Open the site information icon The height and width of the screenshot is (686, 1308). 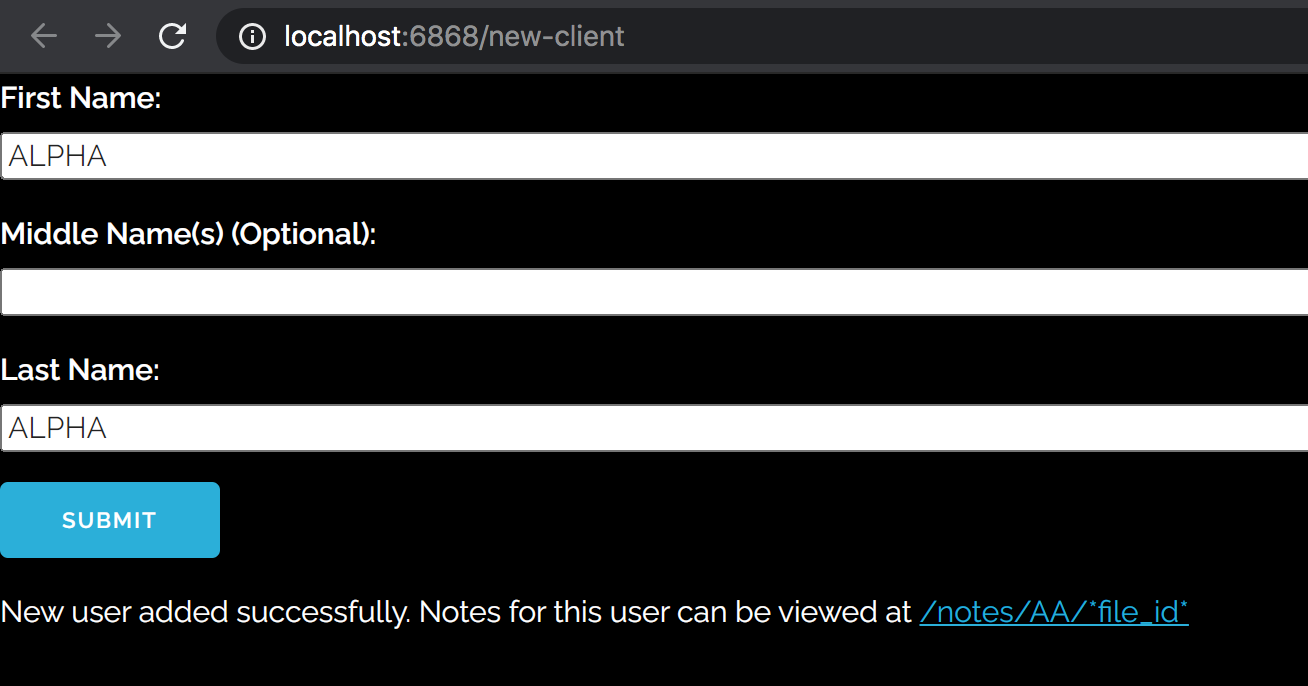click(x=252, y=37)
